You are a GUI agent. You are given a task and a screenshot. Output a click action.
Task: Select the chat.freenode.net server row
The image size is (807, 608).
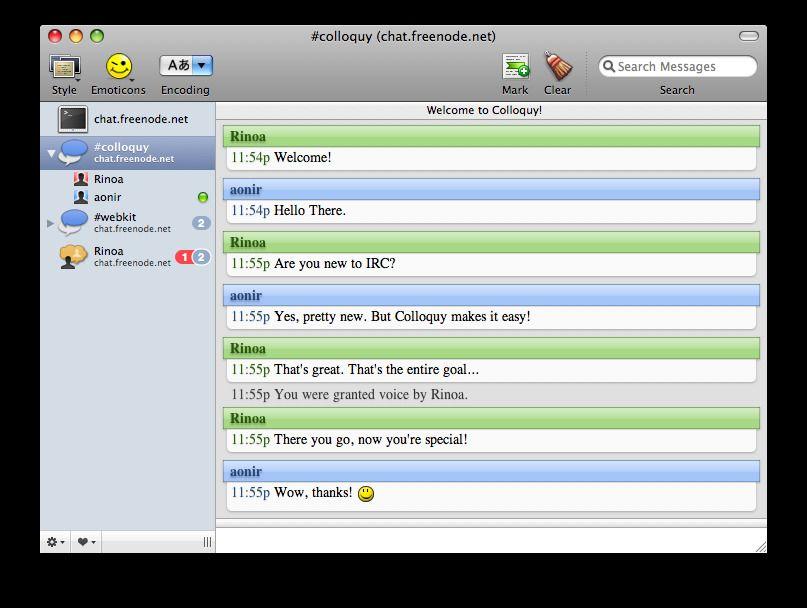tap(128, 119)
